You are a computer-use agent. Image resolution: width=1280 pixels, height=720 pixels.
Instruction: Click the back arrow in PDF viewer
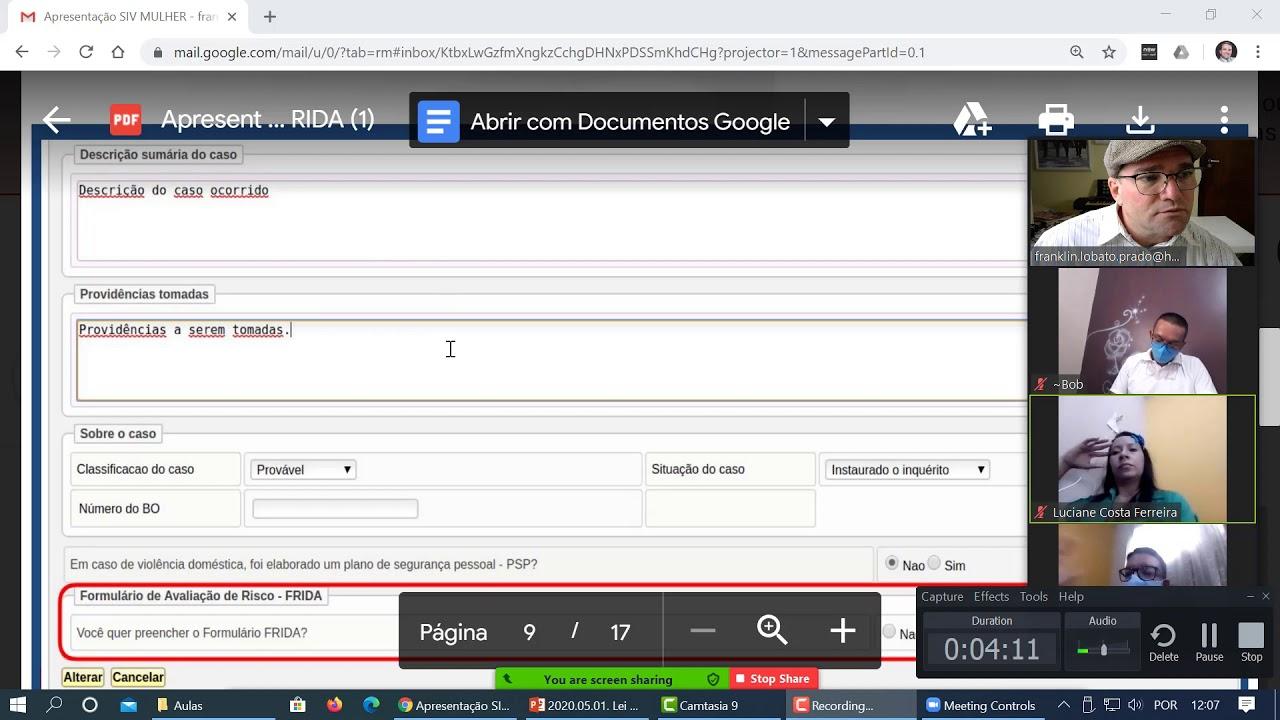(x=57, y=121)
